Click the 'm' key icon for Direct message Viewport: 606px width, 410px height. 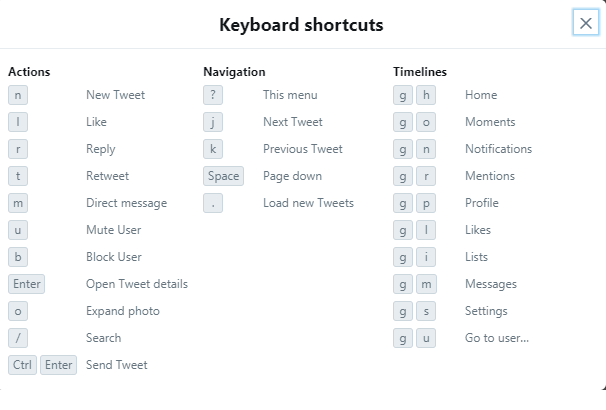click(18, 203)
